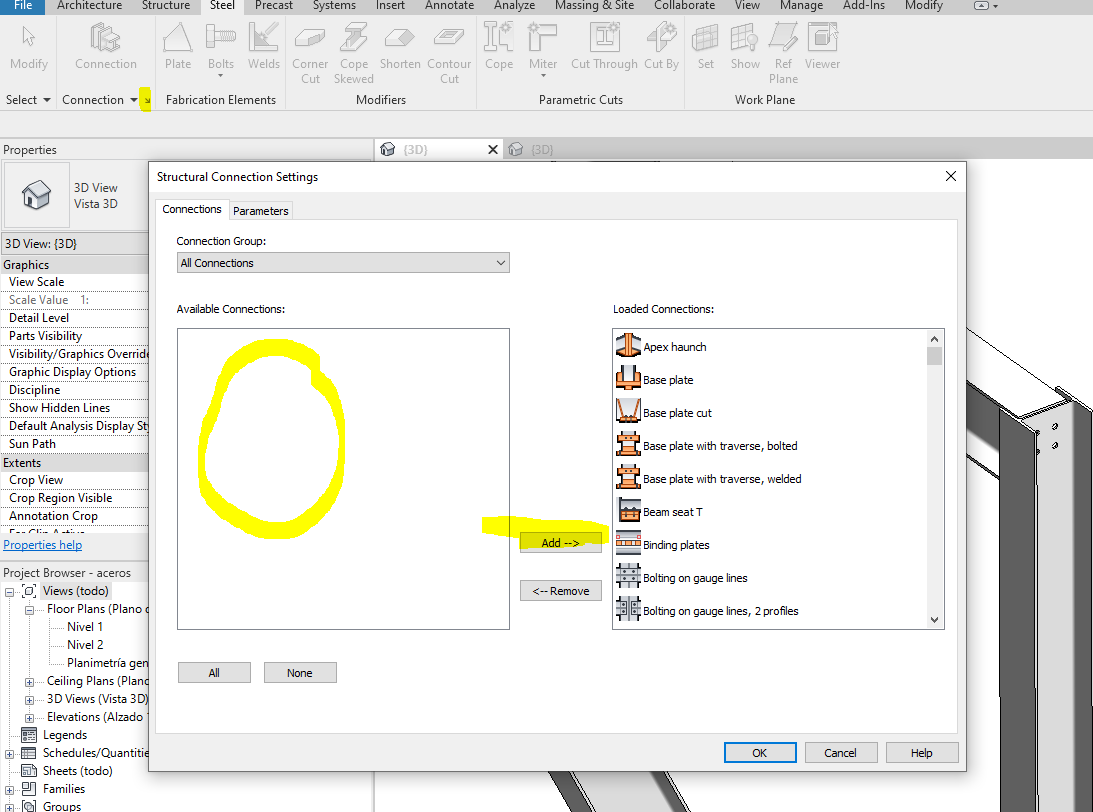Choose the Bolts fabrication tool
The width and height of the screenshot is (1093, 812).
[x=220, y=47]
